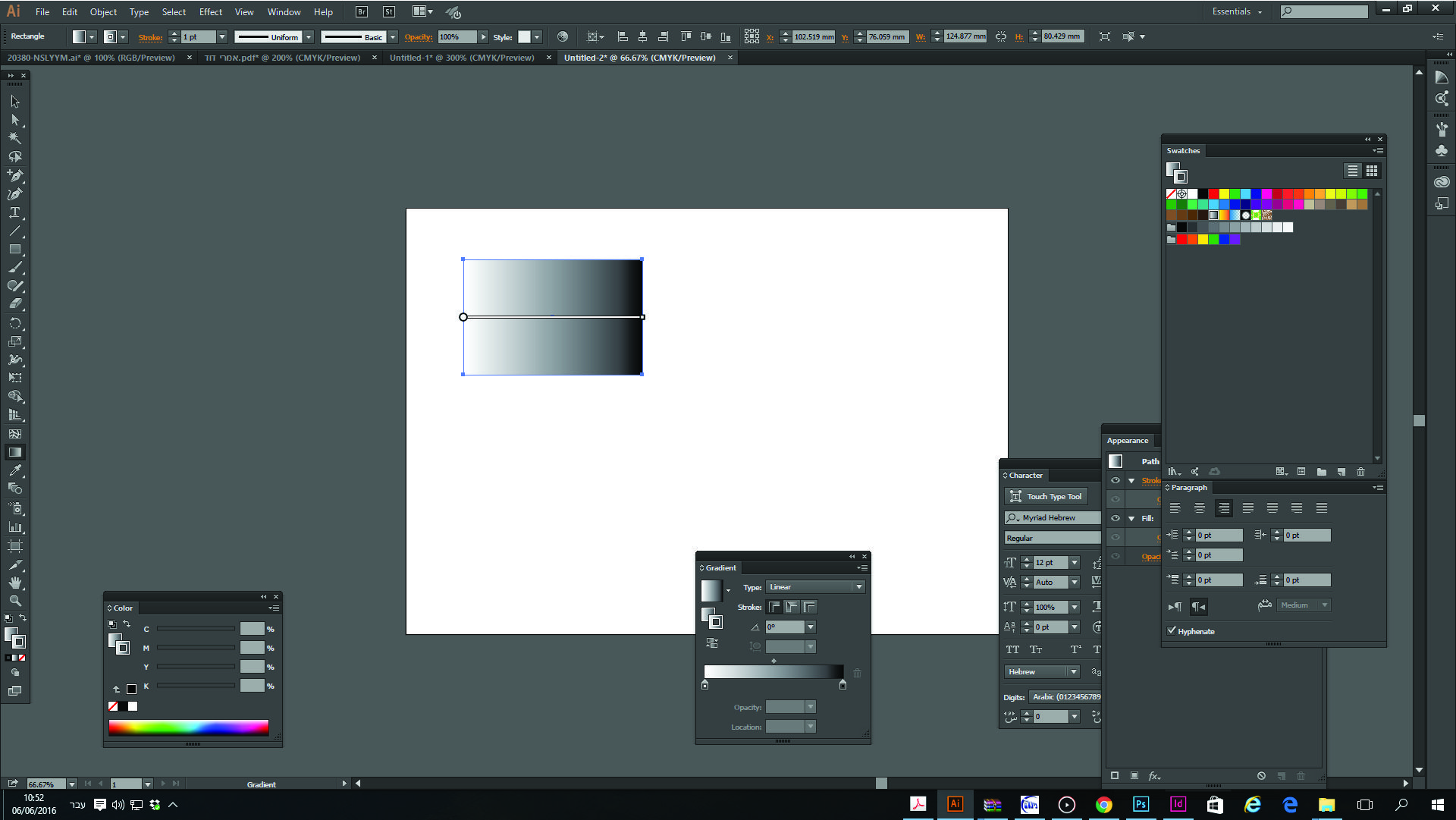The image size is (1456, 820).
Task: Click the Touch Type Tool button
Action: [1046, 496]
